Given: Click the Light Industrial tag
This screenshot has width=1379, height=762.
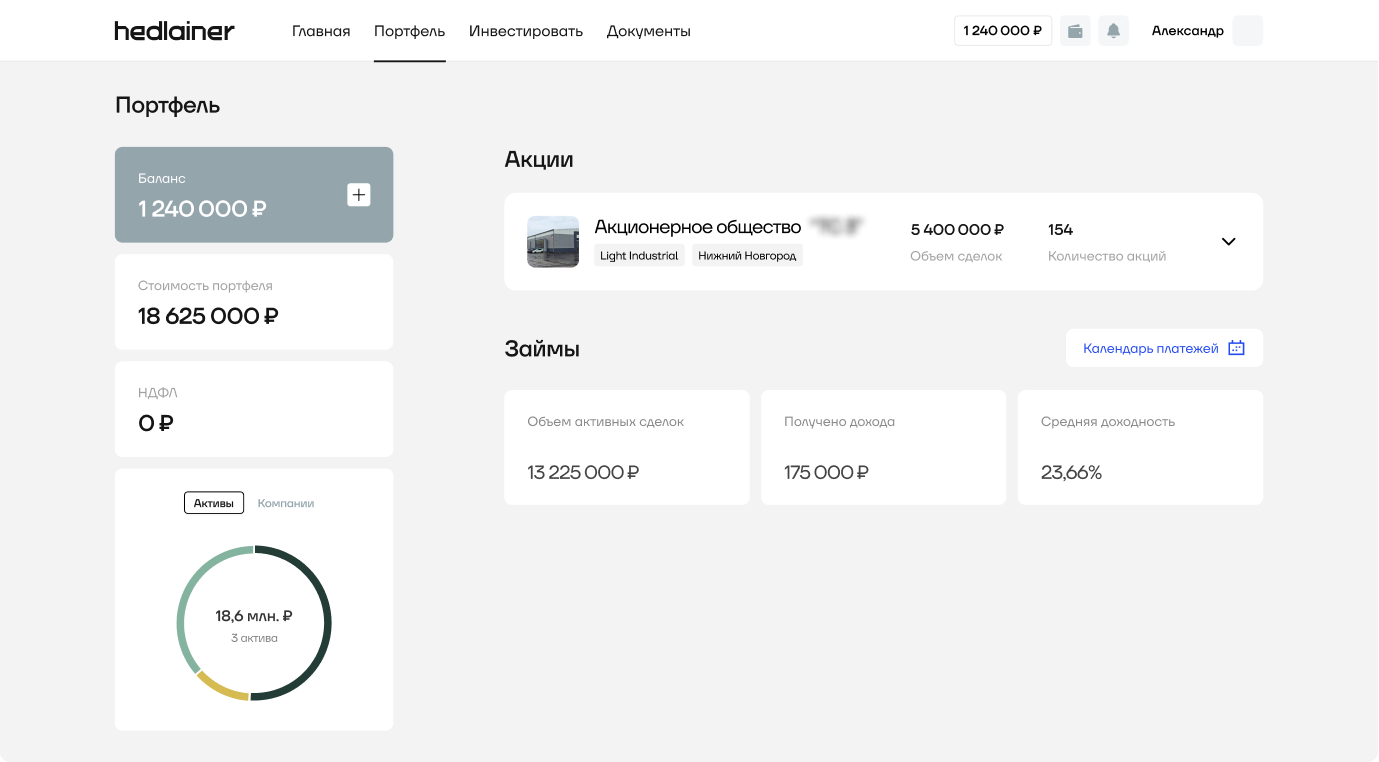Looking at the screenshot, I should click(639, 256).
